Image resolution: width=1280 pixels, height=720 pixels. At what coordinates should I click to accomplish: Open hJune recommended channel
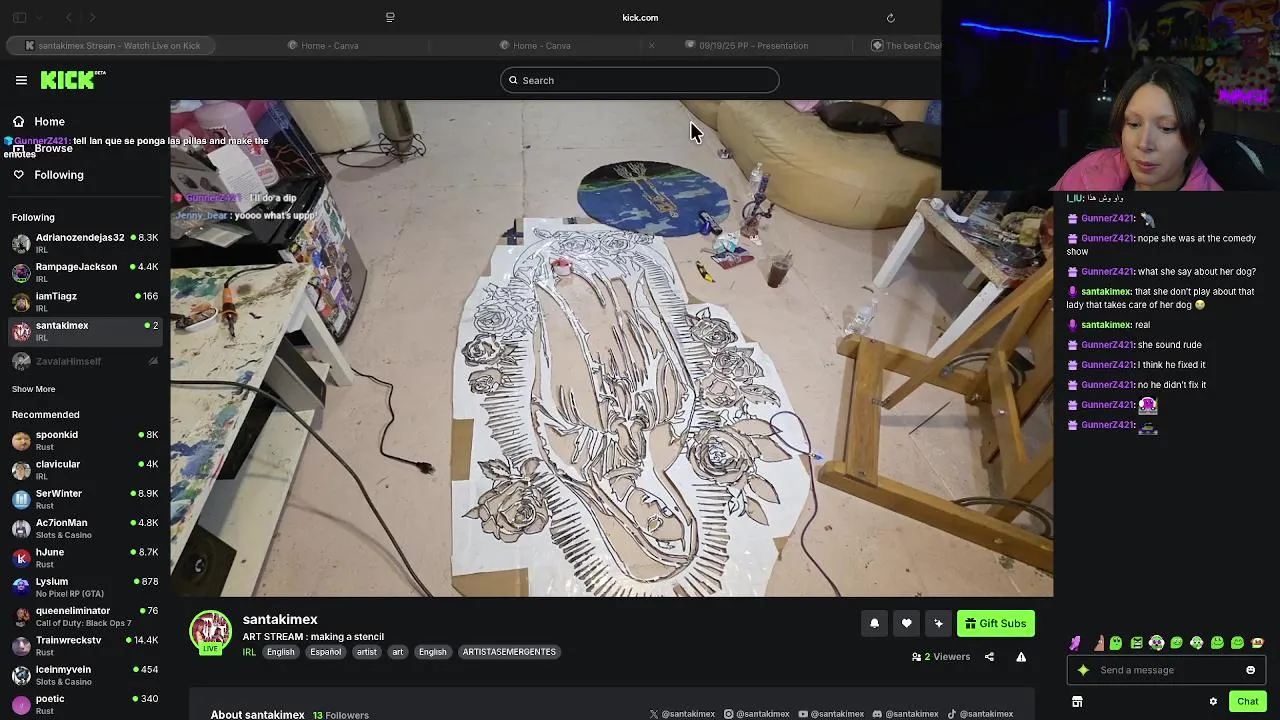click(85, 557)
